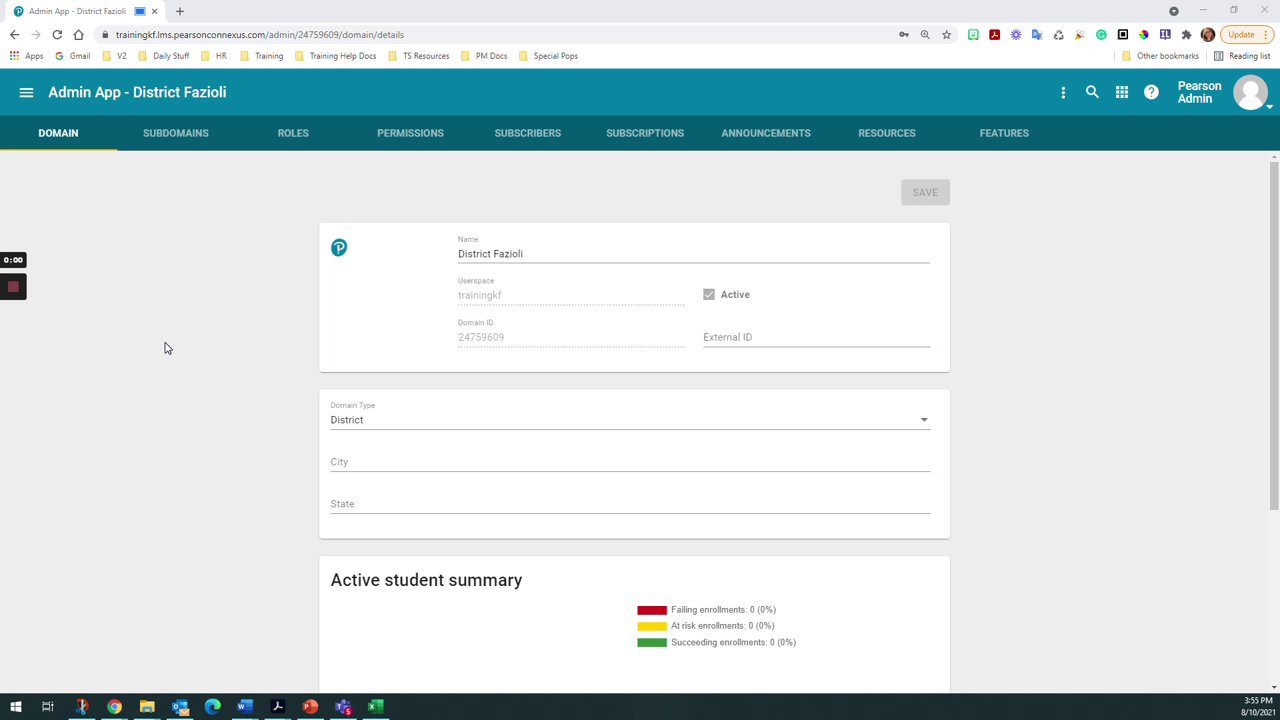Open the Other bookmarks folder
This screenshot has height=720, width=1280.
point(1161,56)
